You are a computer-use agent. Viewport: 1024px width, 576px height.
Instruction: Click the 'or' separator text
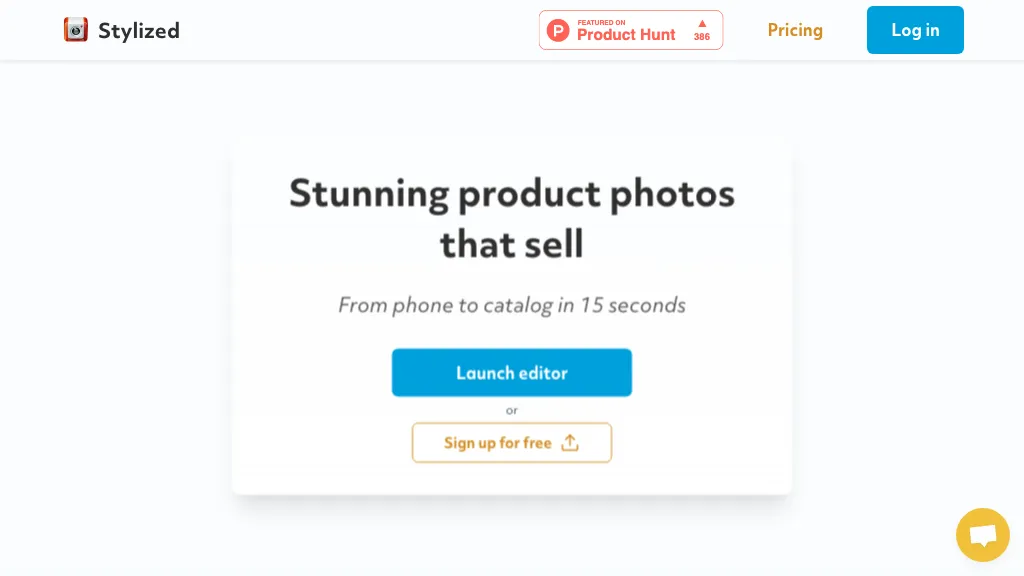click(x=512, y=410)
